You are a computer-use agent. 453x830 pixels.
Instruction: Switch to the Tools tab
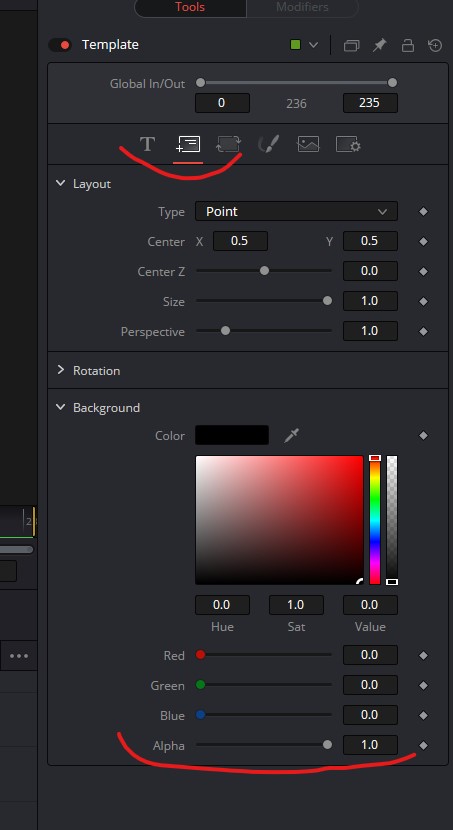point(190,7)
